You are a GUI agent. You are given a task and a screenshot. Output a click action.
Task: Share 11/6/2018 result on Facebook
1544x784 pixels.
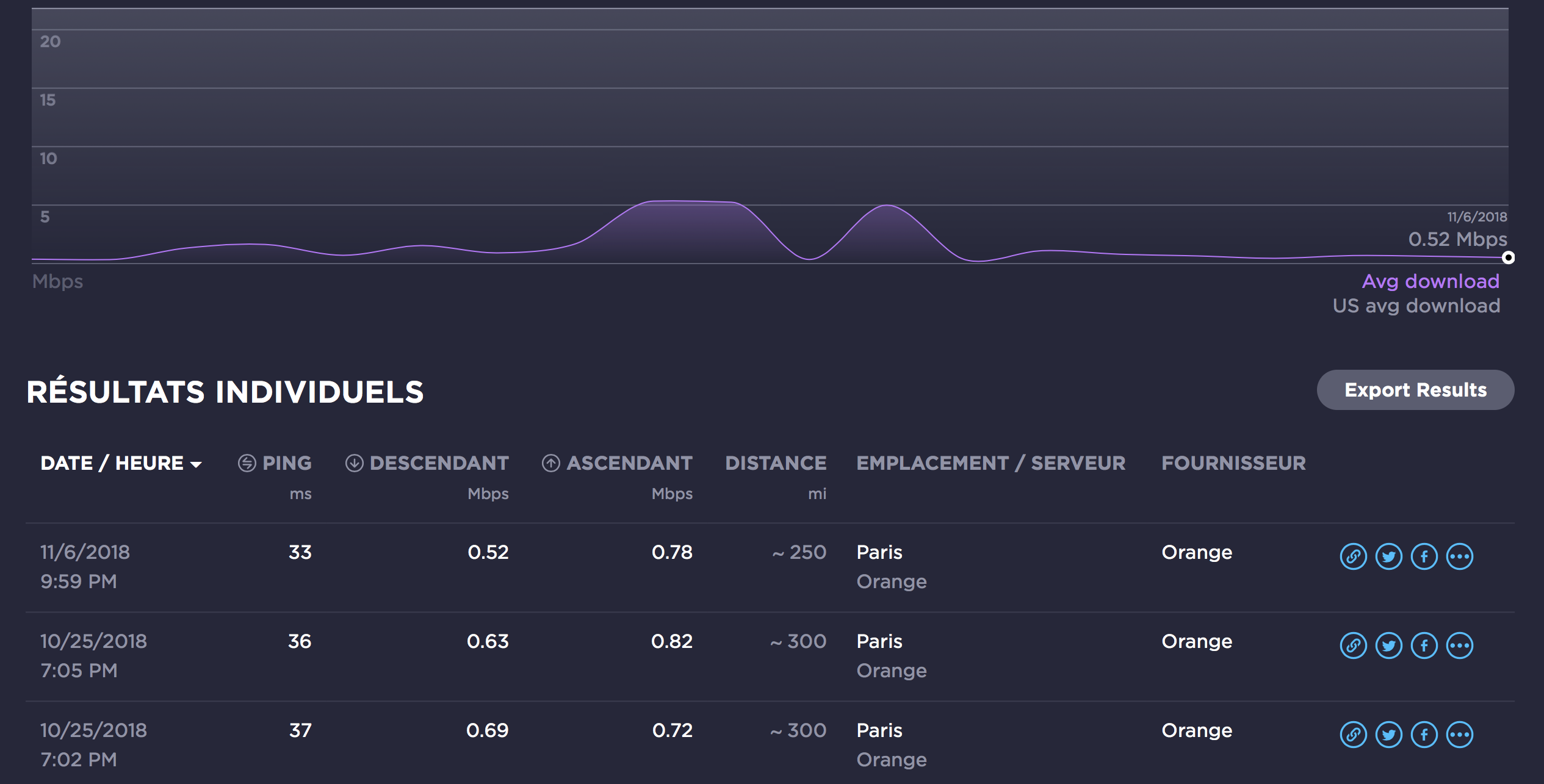click(x=1424, y=556)
